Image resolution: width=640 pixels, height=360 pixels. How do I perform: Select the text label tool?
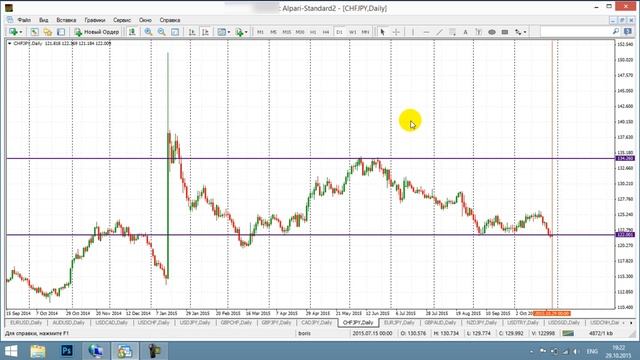tap(478, 32)
